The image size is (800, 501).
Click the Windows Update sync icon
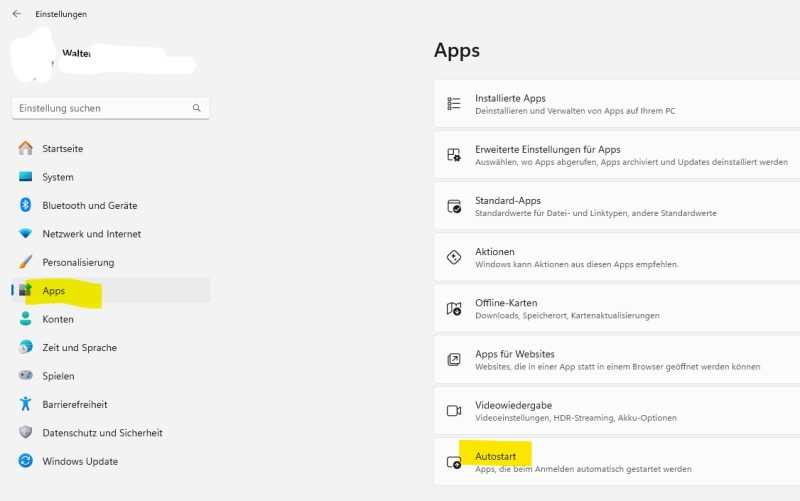pos(26,462)
